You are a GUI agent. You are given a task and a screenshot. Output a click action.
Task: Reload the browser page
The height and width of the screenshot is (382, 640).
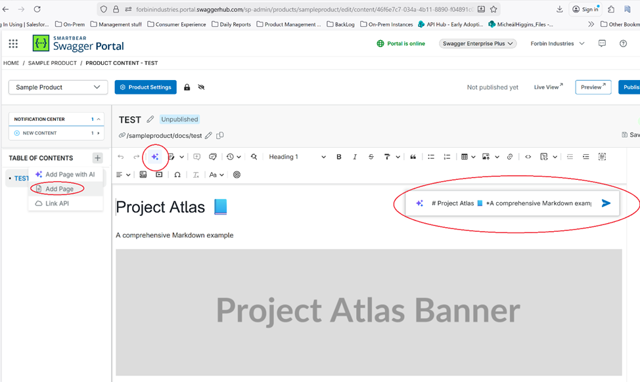[x=37, y=9]
